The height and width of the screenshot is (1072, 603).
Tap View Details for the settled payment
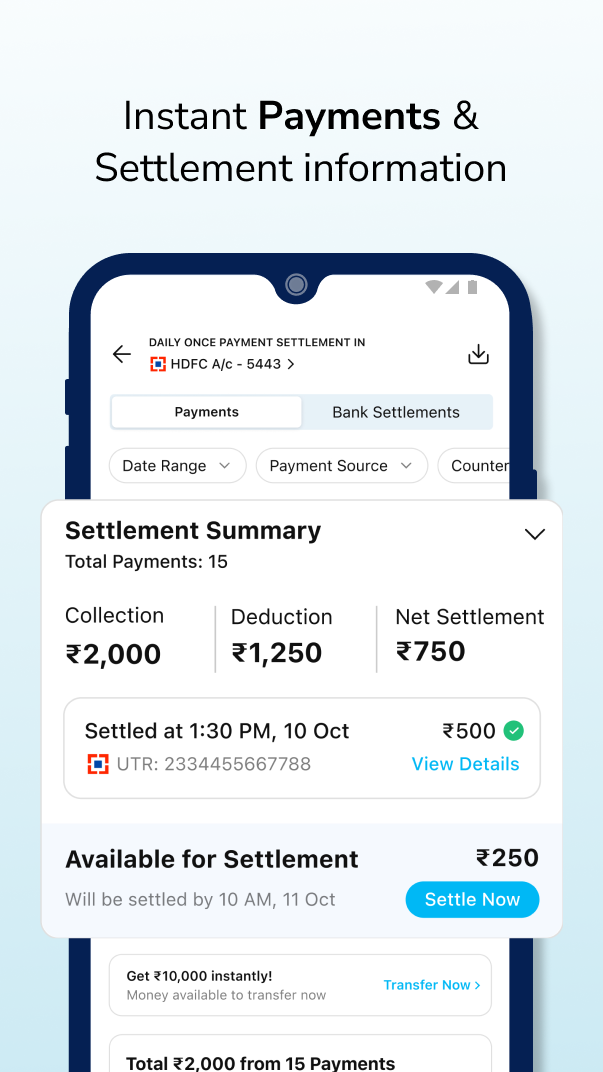pyautogui.click(x=465, y=764)
